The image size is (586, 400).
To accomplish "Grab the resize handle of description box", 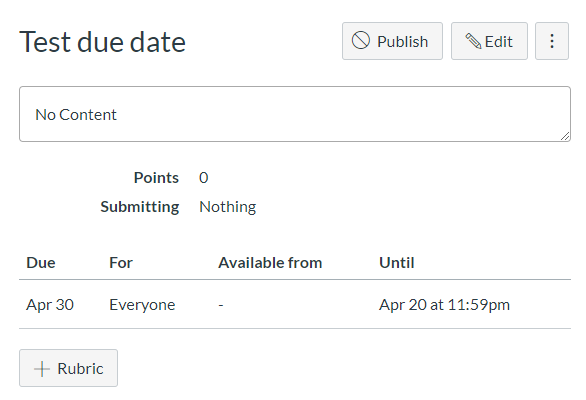I will pos(565,136).
